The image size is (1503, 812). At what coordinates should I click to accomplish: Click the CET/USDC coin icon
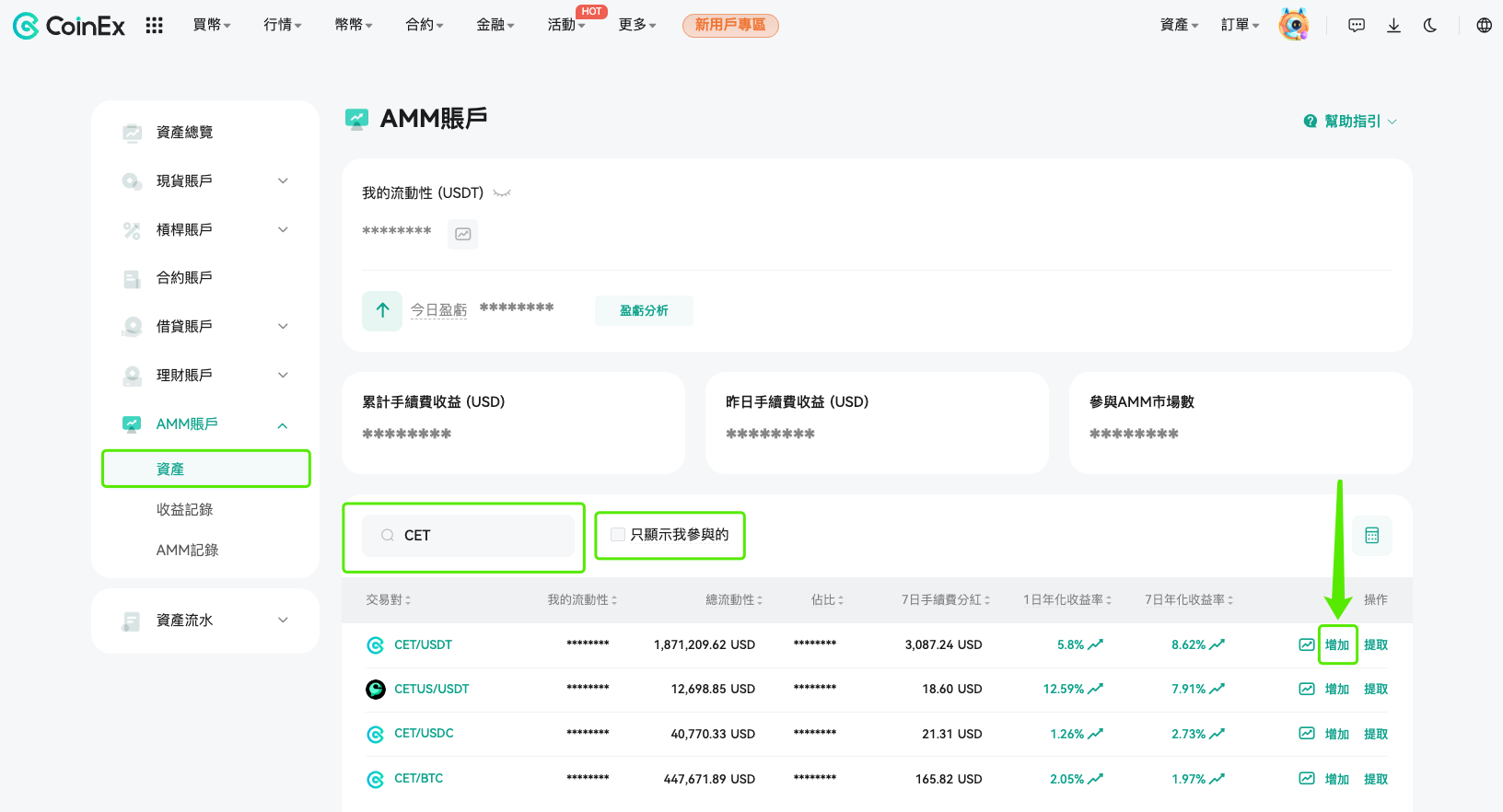click(x=376, y=735)
